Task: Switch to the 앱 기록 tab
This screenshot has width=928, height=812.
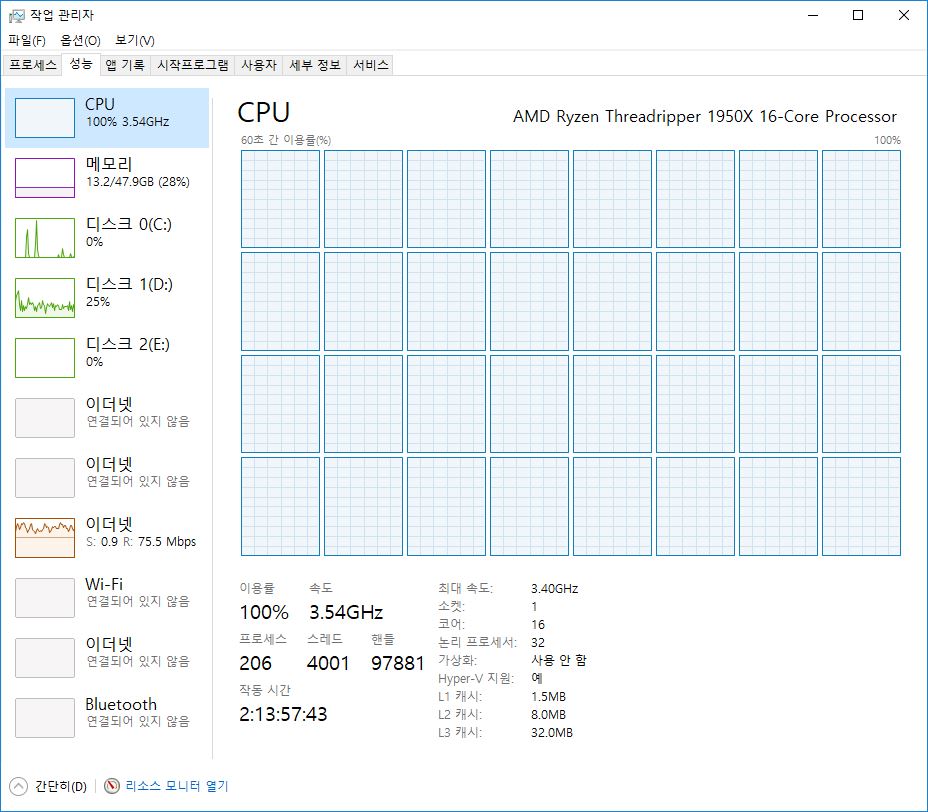Action: point(125,65)
